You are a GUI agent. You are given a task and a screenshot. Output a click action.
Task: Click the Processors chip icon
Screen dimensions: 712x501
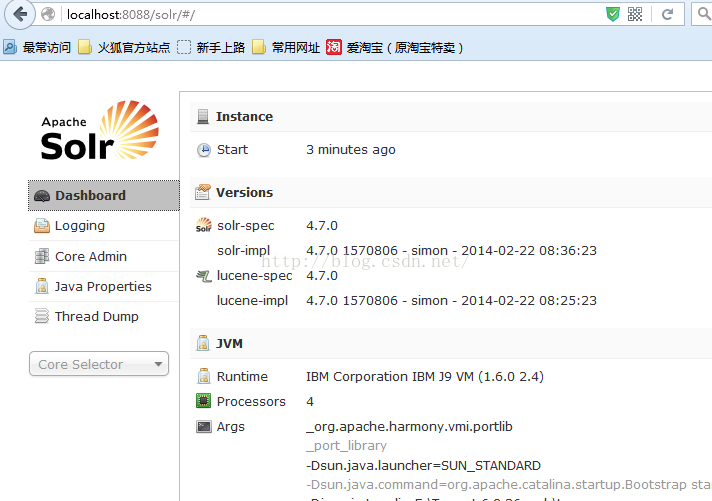tap(203, 401)
